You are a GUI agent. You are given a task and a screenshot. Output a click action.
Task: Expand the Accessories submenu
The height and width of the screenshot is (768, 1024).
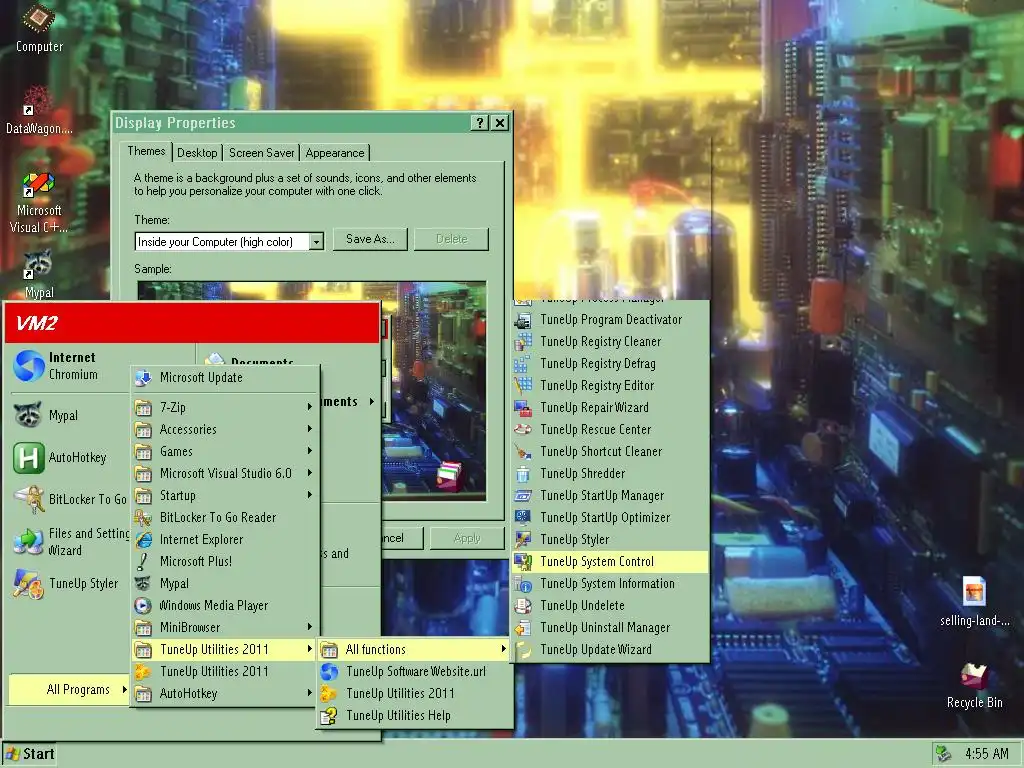click(x=225, y=430)
